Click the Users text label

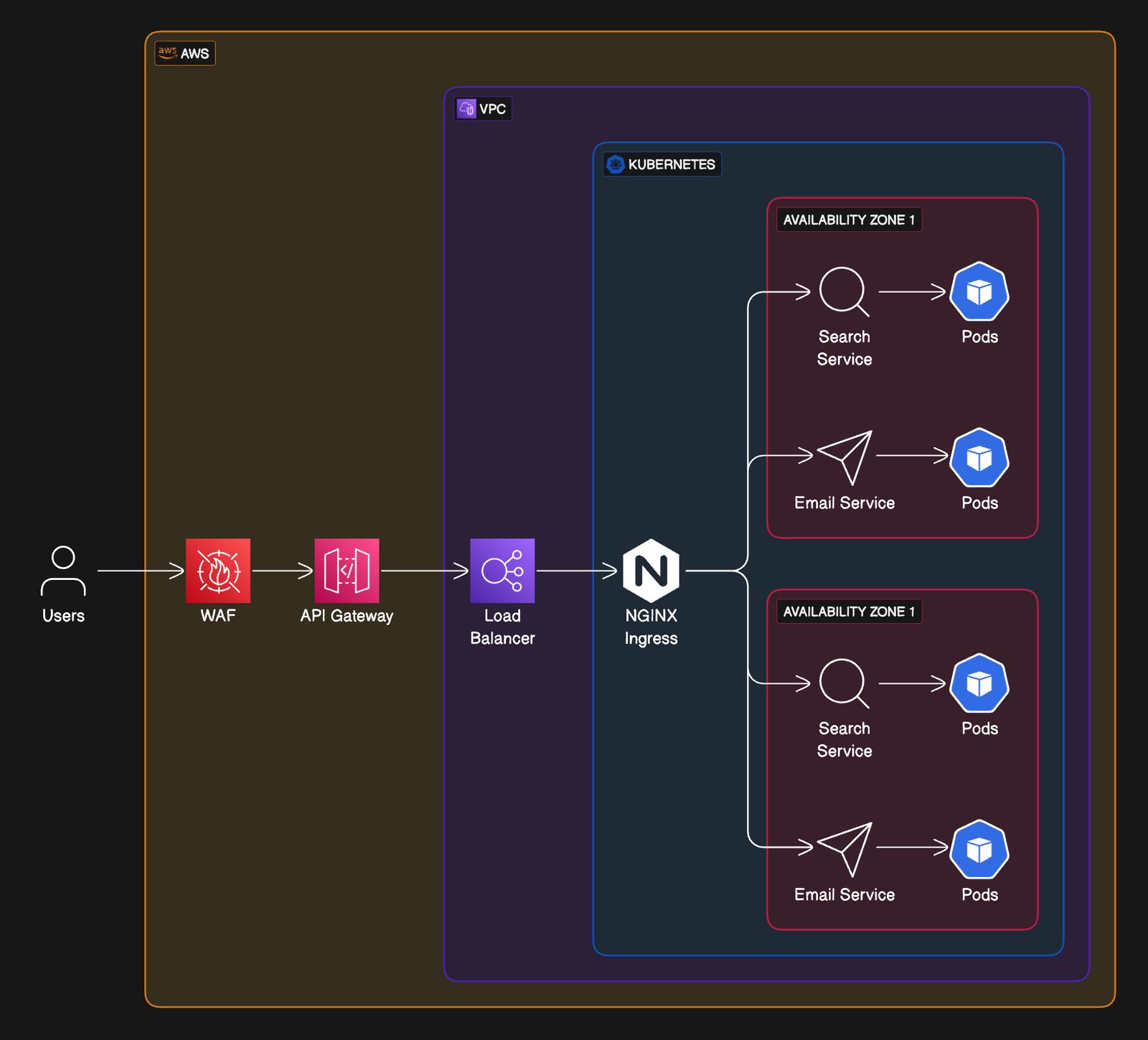(x=63, y=616)
